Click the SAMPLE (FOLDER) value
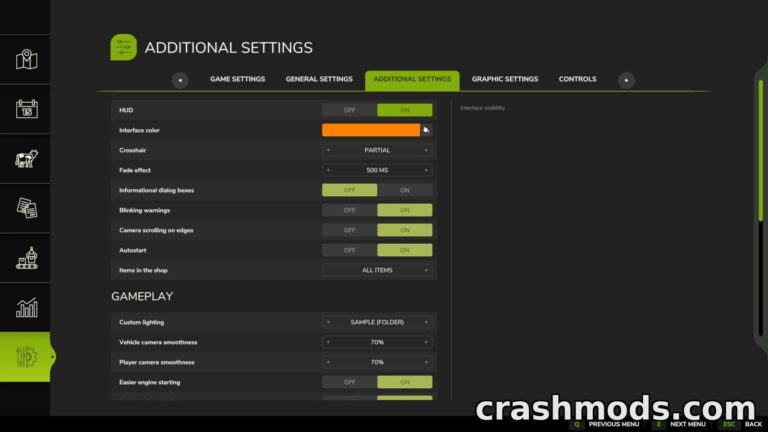The height and width of the screenshot is (432, 768). 377,322
